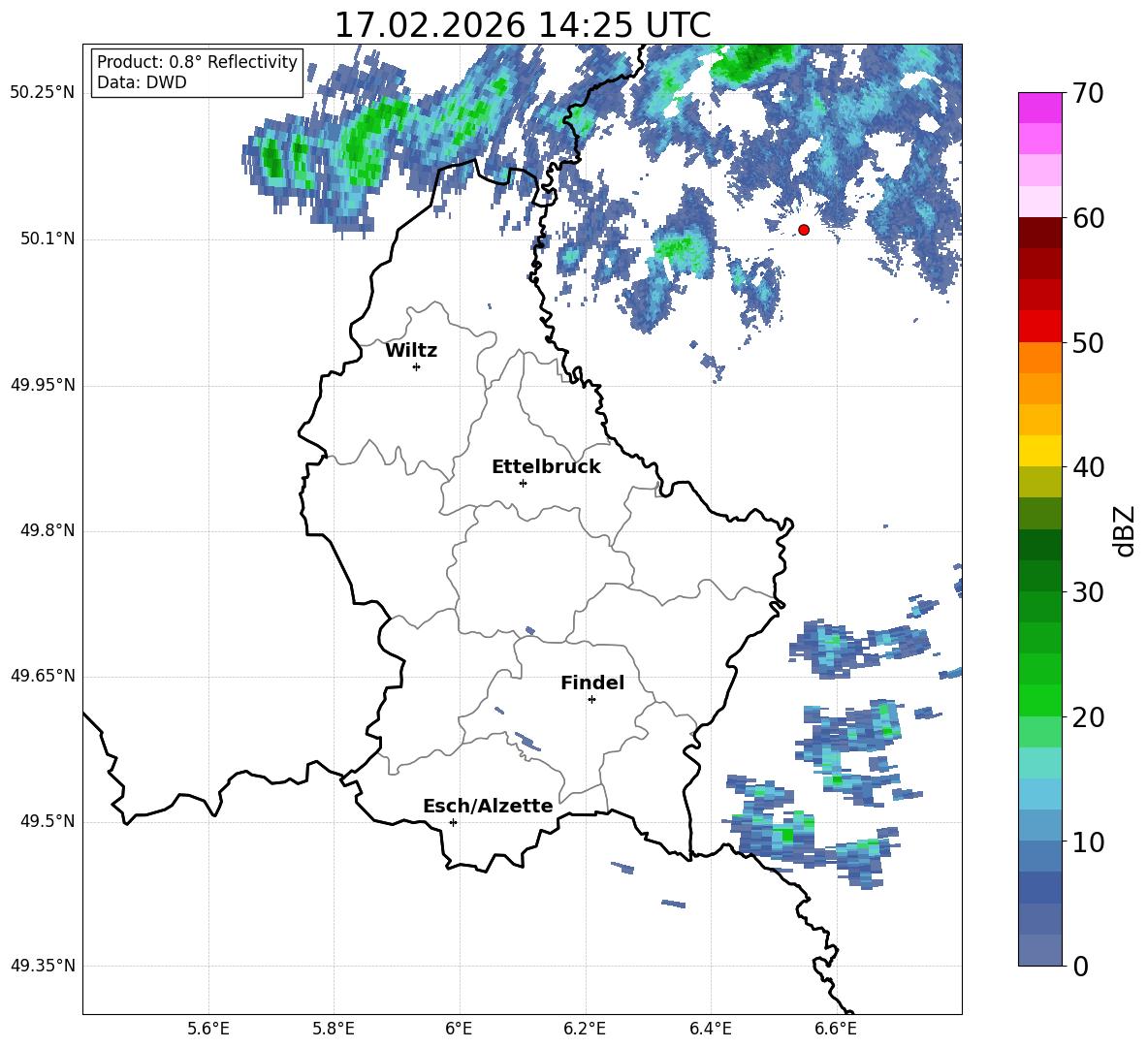Click the 6°E longitude label
This screenshot has width=1148, height=1048.
459,1030
